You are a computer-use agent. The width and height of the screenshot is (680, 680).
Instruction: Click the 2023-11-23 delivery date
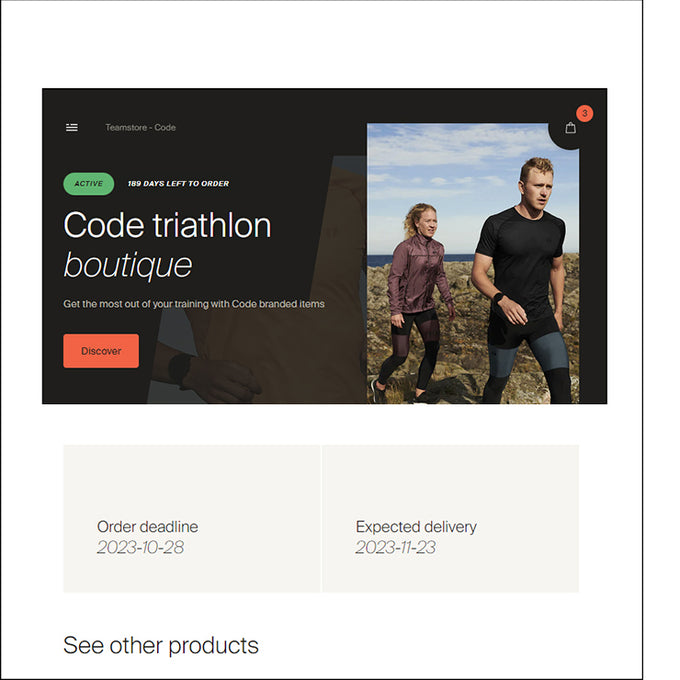coord(396,547)
